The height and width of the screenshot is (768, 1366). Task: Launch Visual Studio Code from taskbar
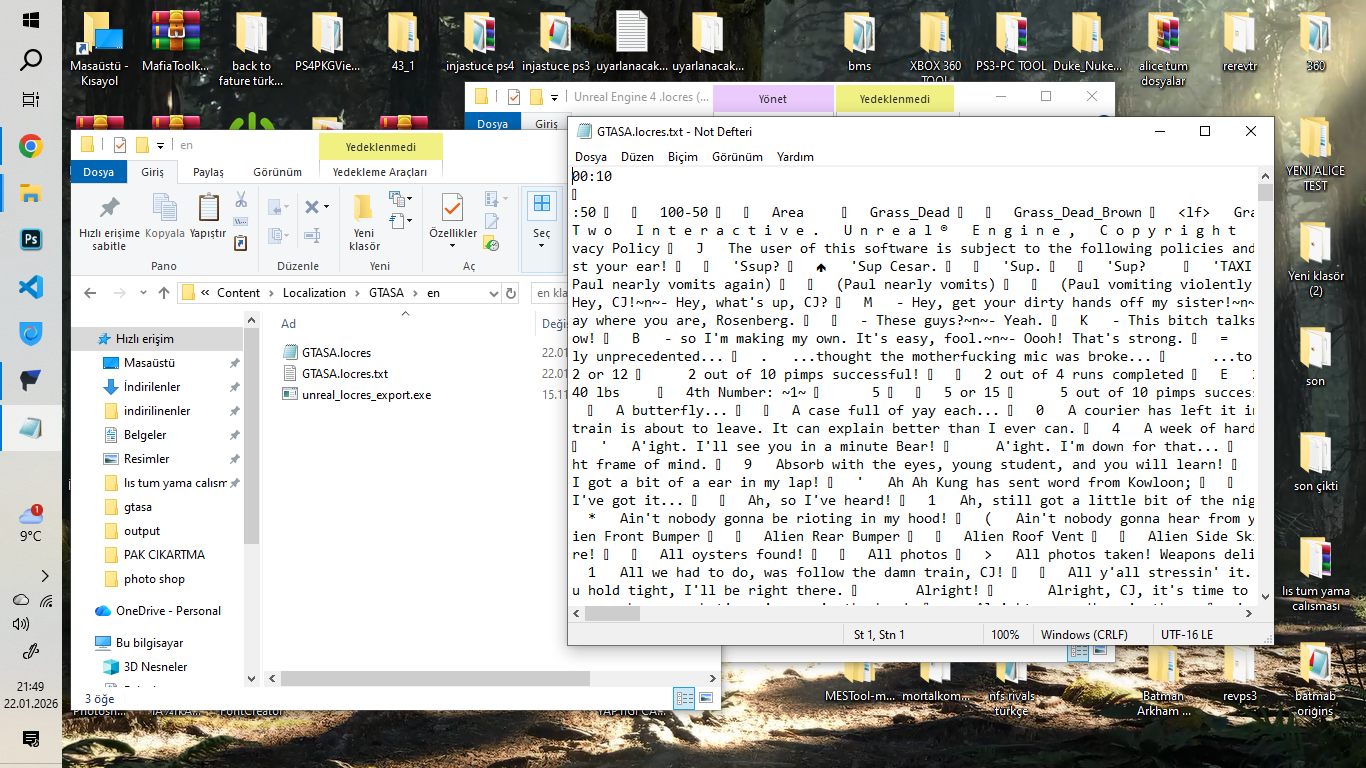coord(30,287)
